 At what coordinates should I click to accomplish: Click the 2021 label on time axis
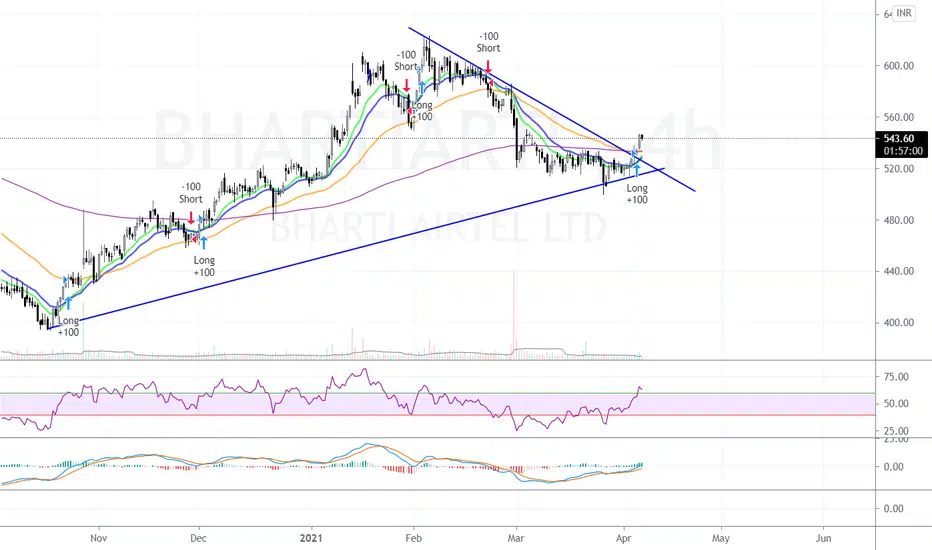(x=311, y=538)
